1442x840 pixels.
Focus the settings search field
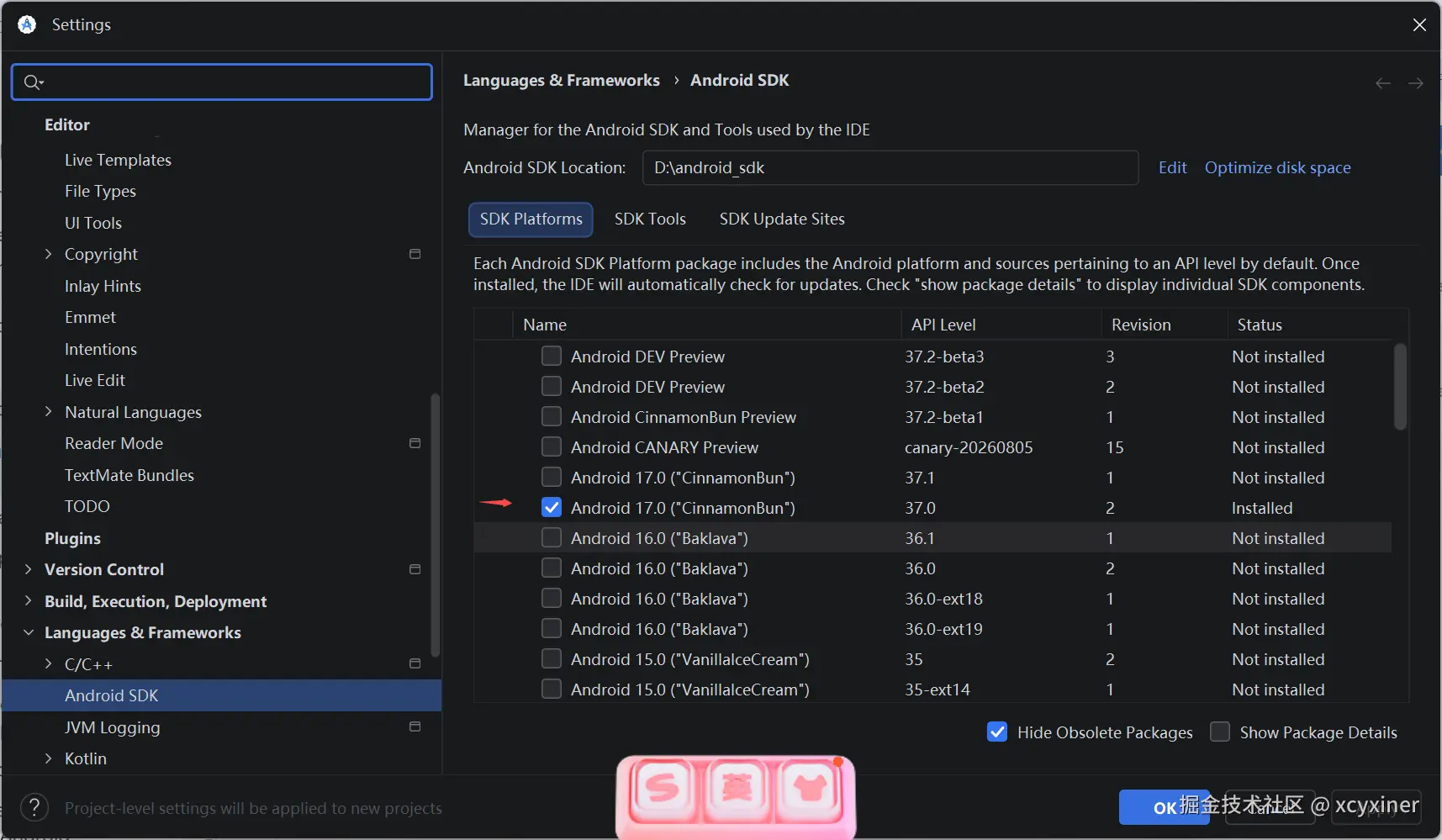(x=222, y=82)
